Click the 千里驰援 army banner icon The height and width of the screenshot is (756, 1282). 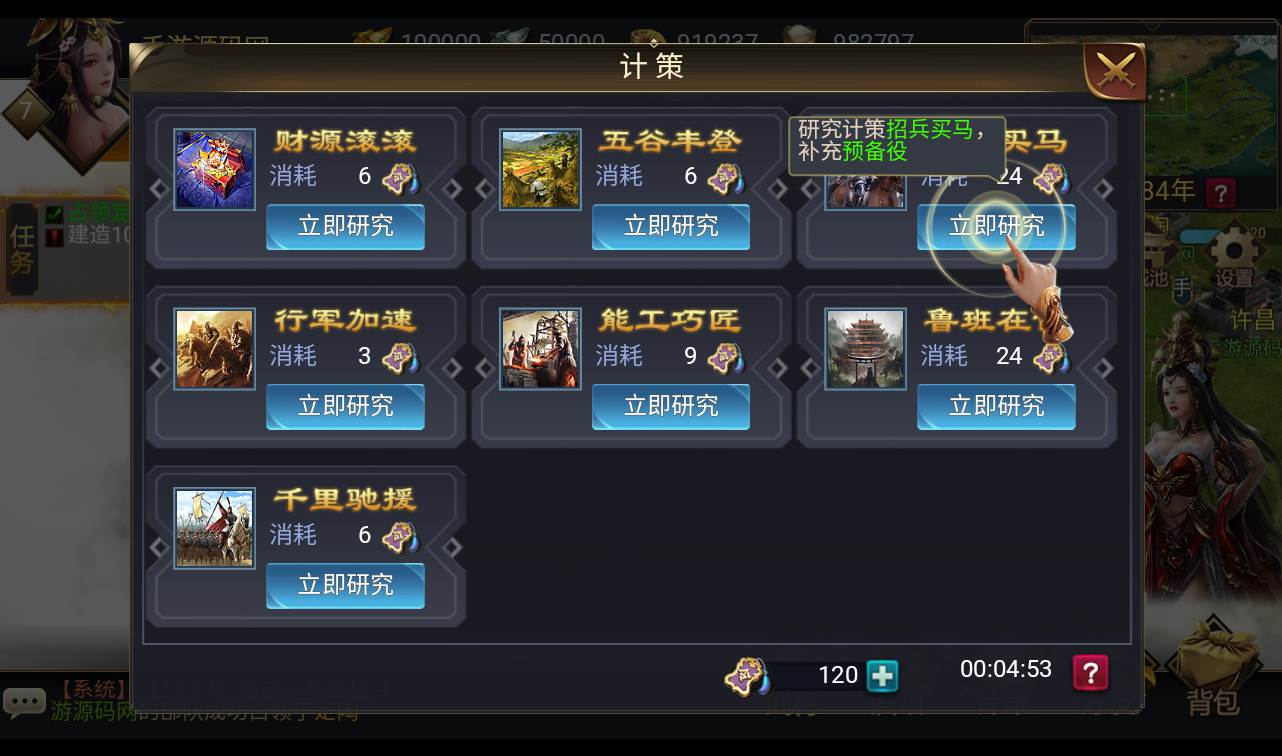(214, 528)
